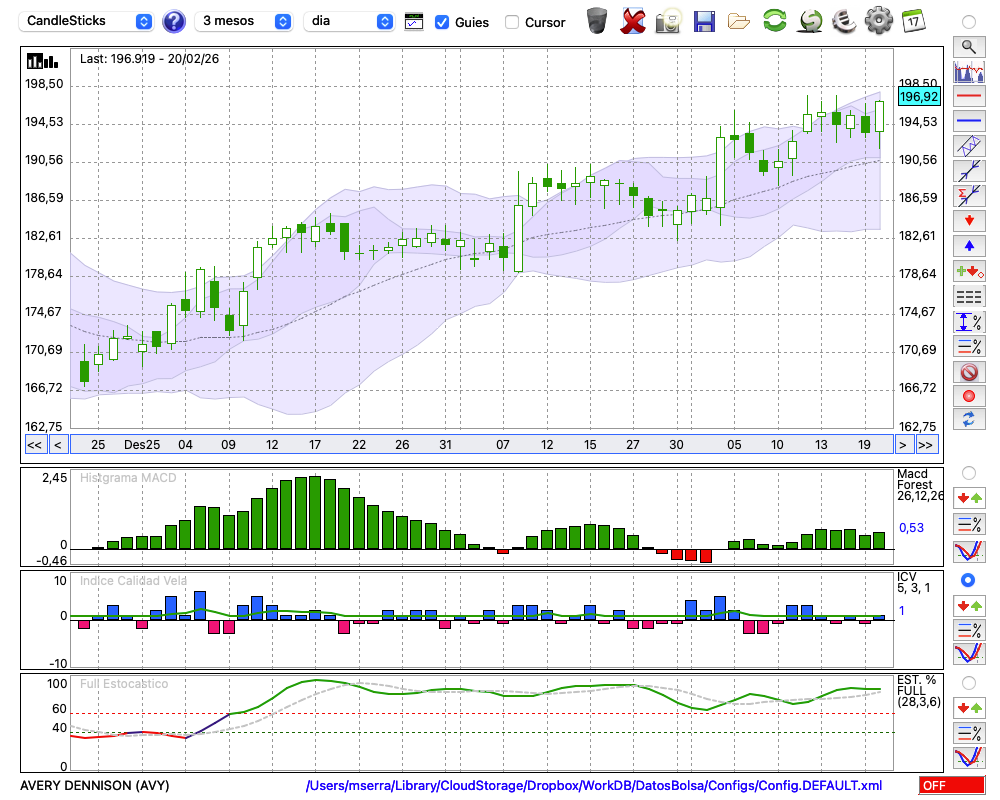Image resolution: width=1000 pixels, height=800 pixels.
Task: Open the settings gear icon
Action: pos(878,20)
